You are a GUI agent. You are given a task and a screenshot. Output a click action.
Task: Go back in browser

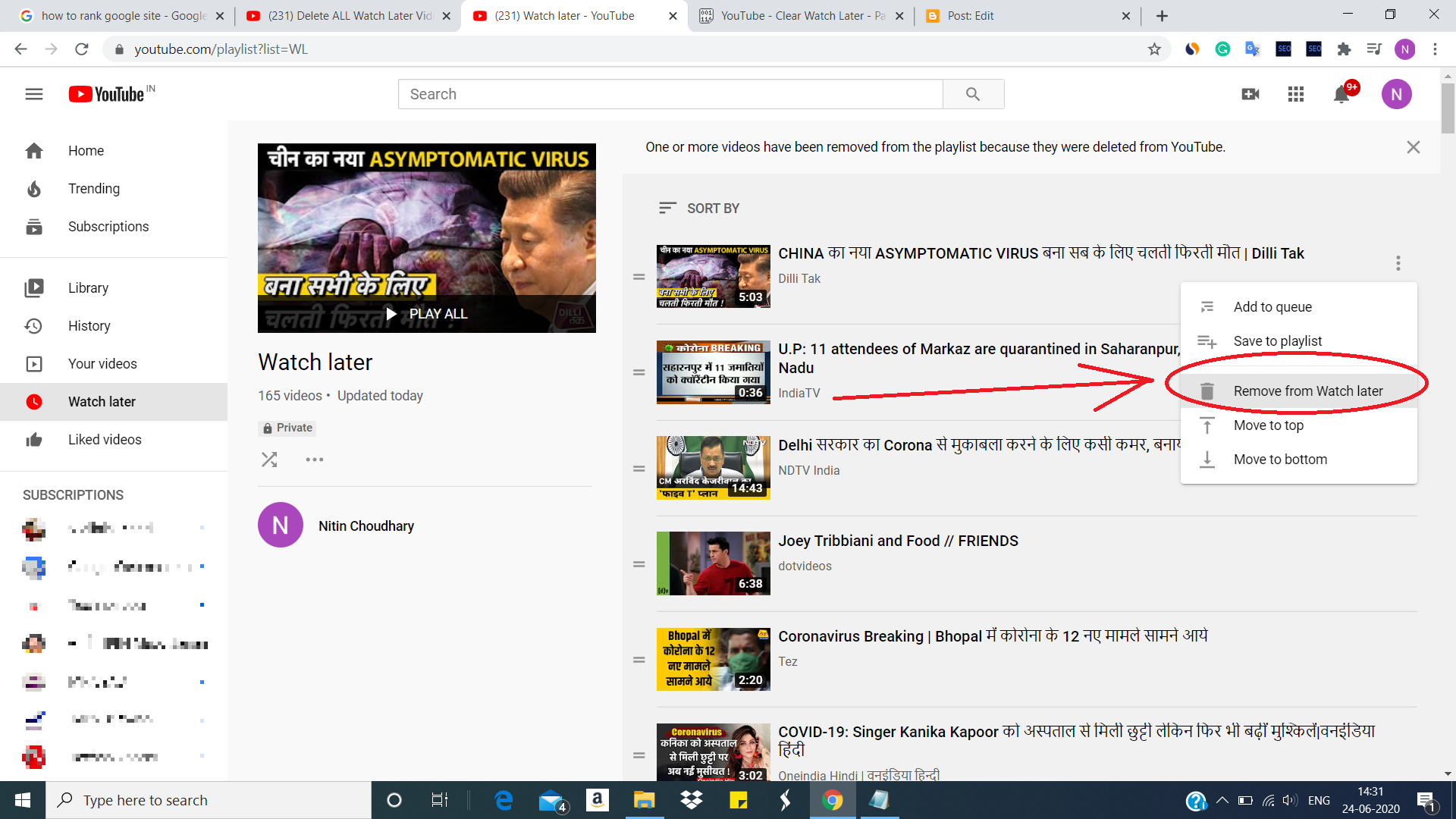coord(20,49)
